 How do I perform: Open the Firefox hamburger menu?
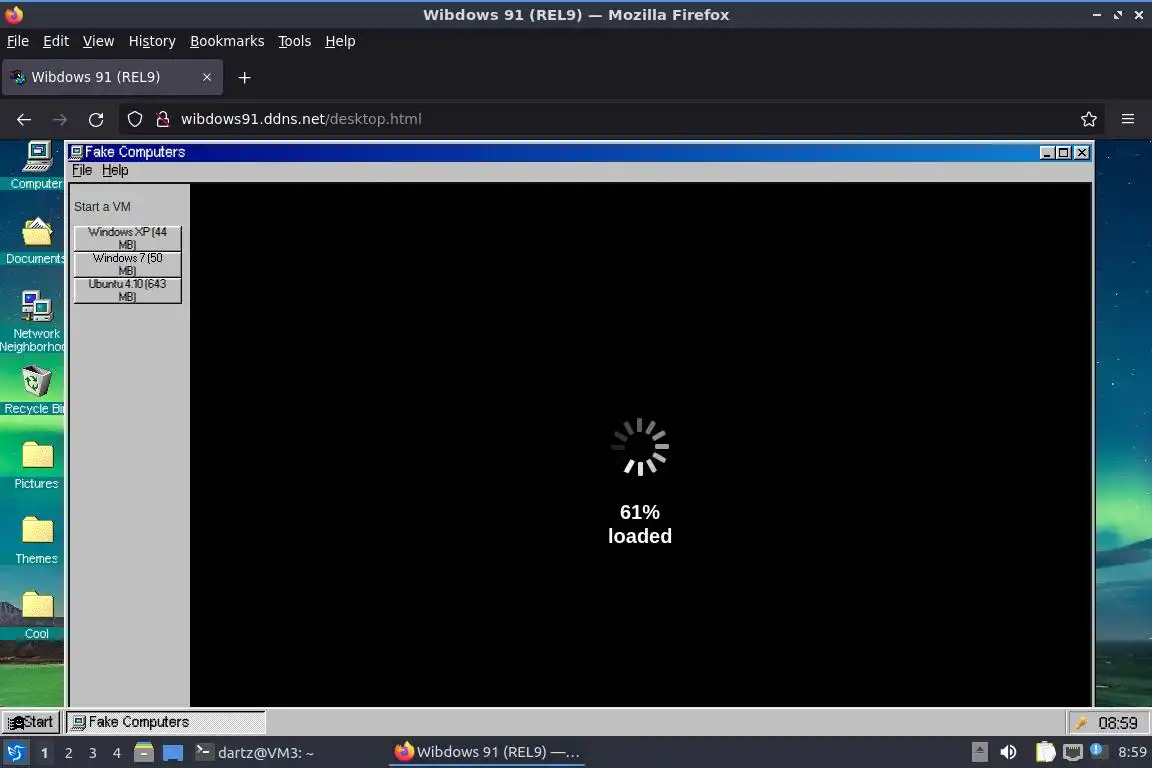coord(1128,119)
